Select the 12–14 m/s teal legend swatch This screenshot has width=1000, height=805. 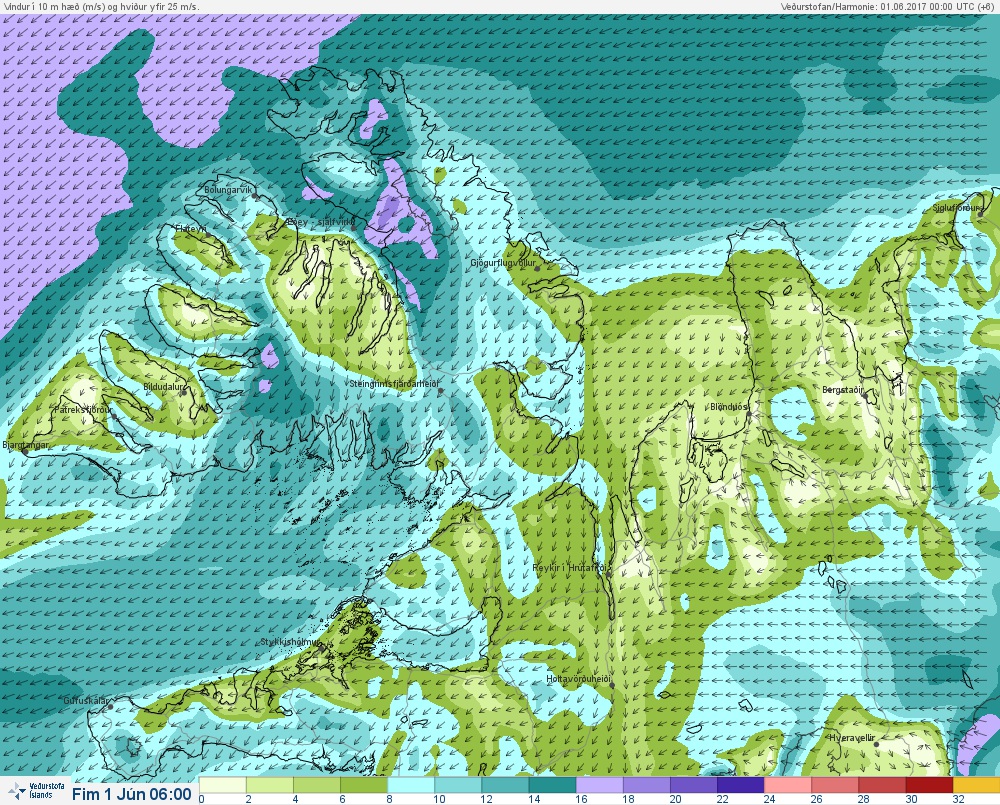pos(506,785)
